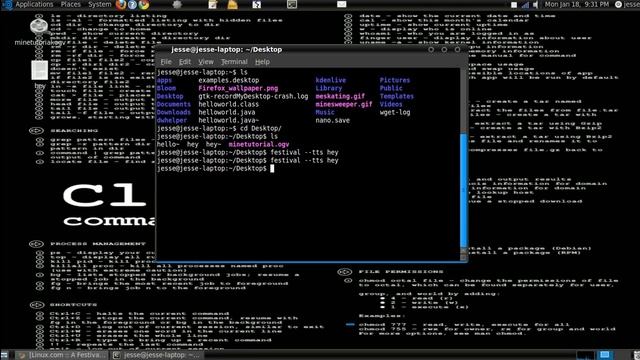Viewport: 640px width, 360px height.
Task: Click the date and time clock
Action: [x=577, y=4]
